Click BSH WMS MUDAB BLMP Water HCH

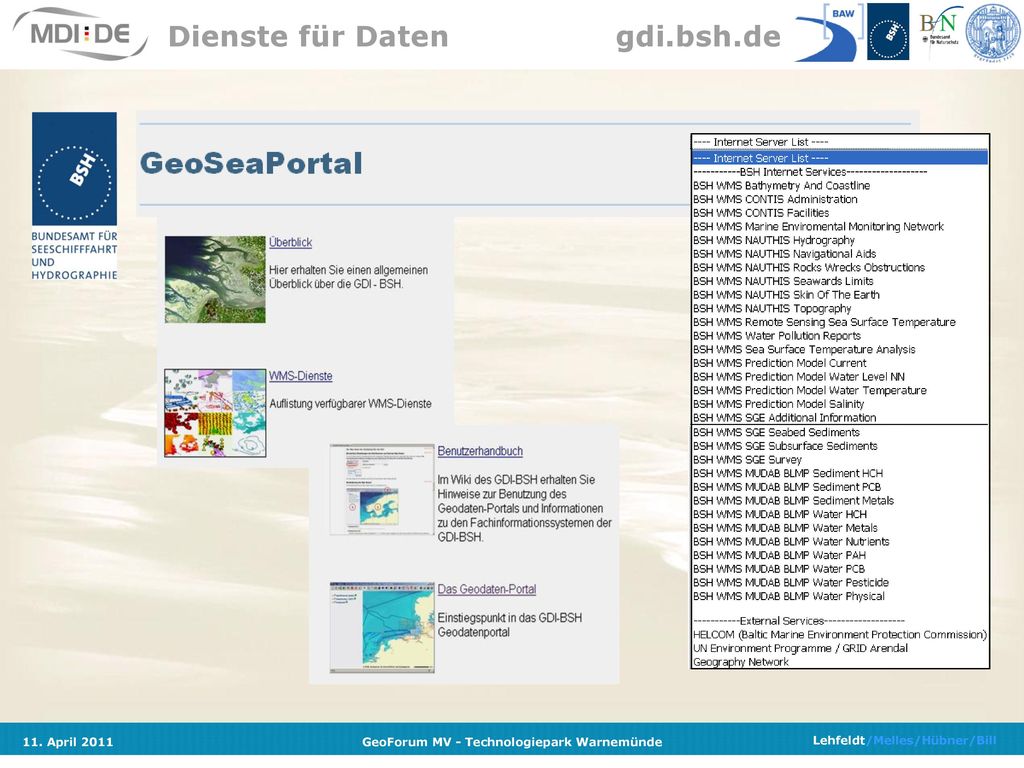pyautogui.click(x=840, y=515)
